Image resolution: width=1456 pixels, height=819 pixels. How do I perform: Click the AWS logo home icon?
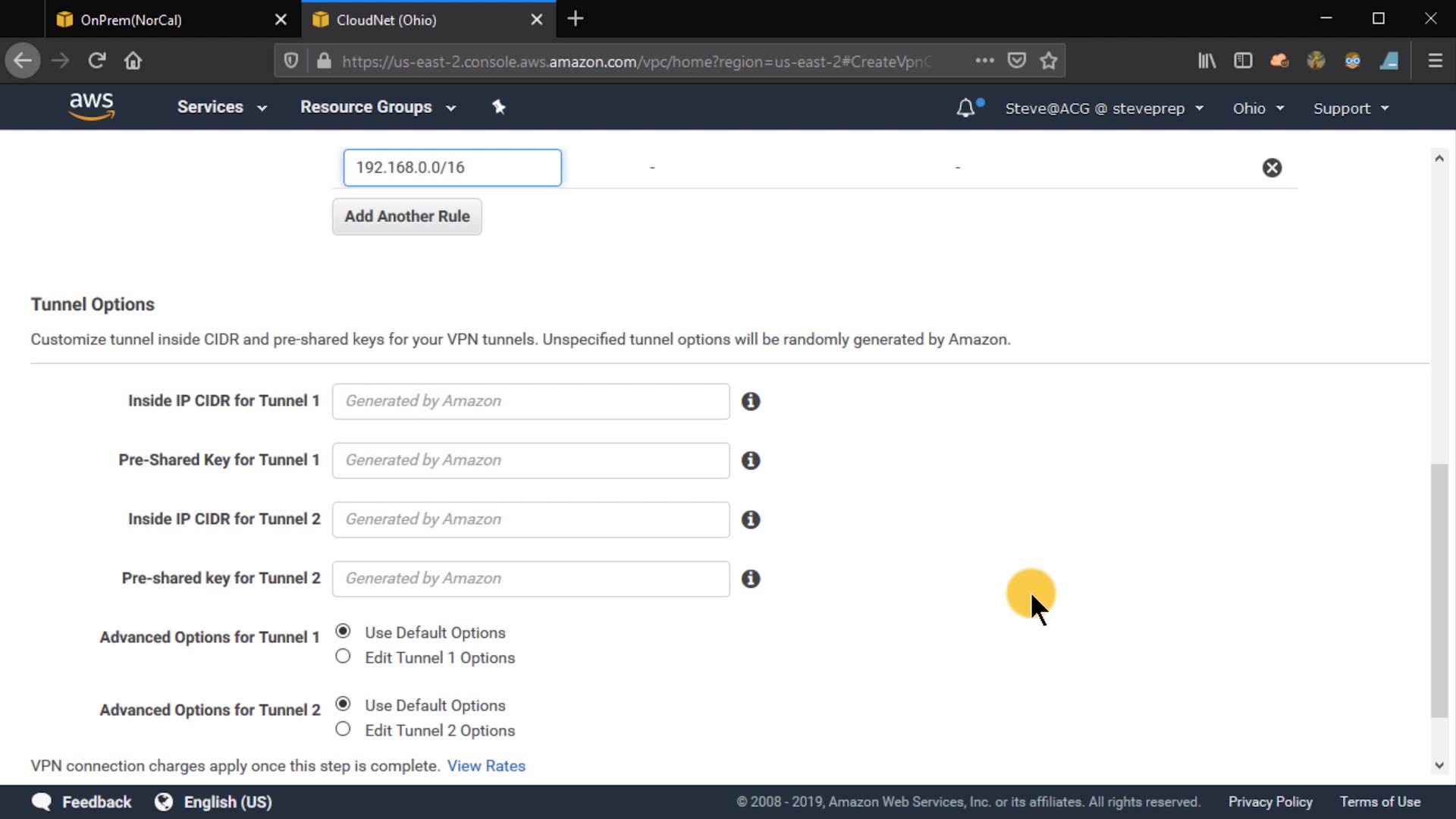pyautogui.click(x=91, y=106)
